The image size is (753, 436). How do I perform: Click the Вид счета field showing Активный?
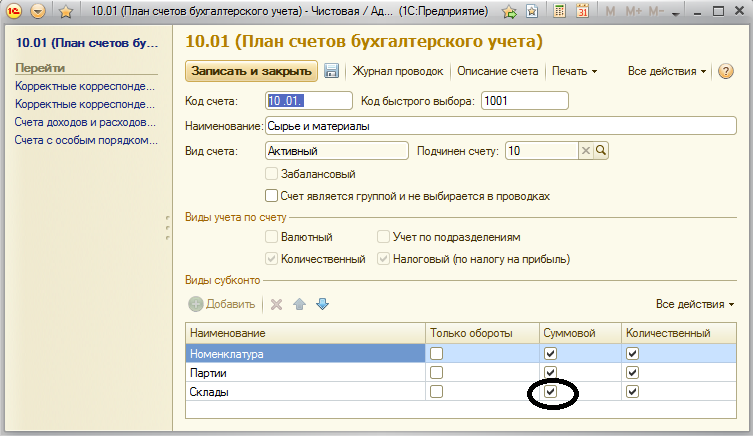(x=337, y=151)
